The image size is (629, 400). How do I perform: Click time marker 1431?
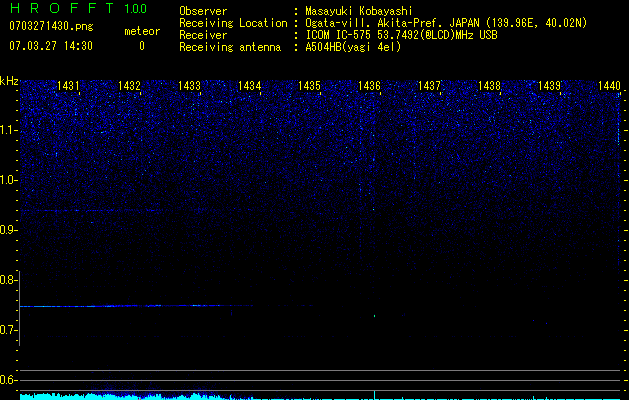click(x=68, y=85)
